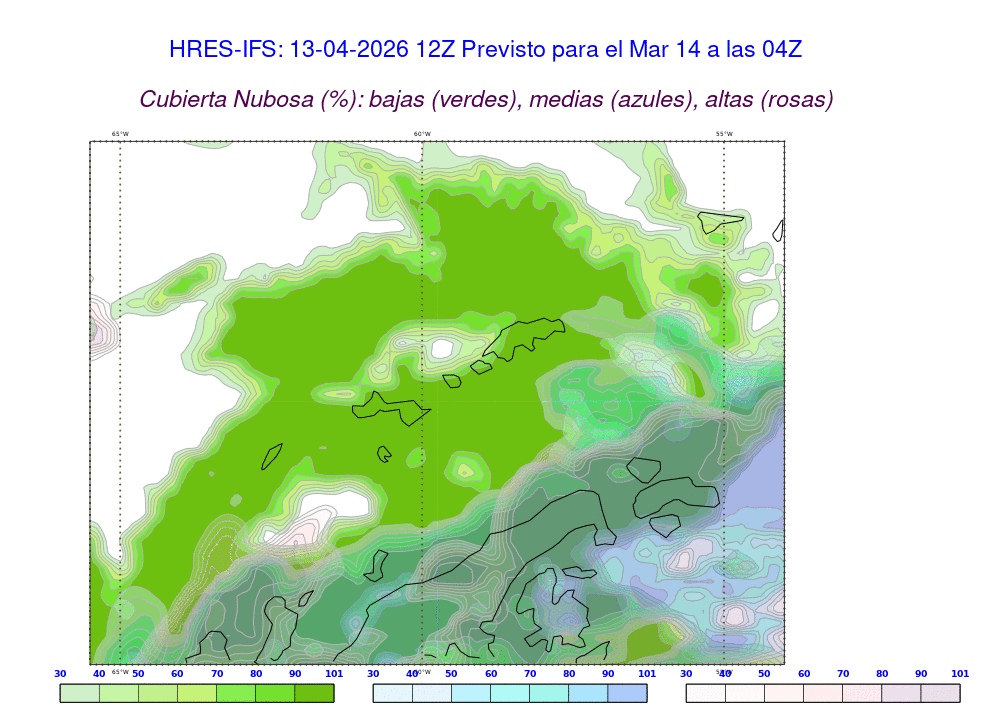Click the 65°W longitude label at top
Screen dimensions: 1000x707
click(x=120, y=134)
